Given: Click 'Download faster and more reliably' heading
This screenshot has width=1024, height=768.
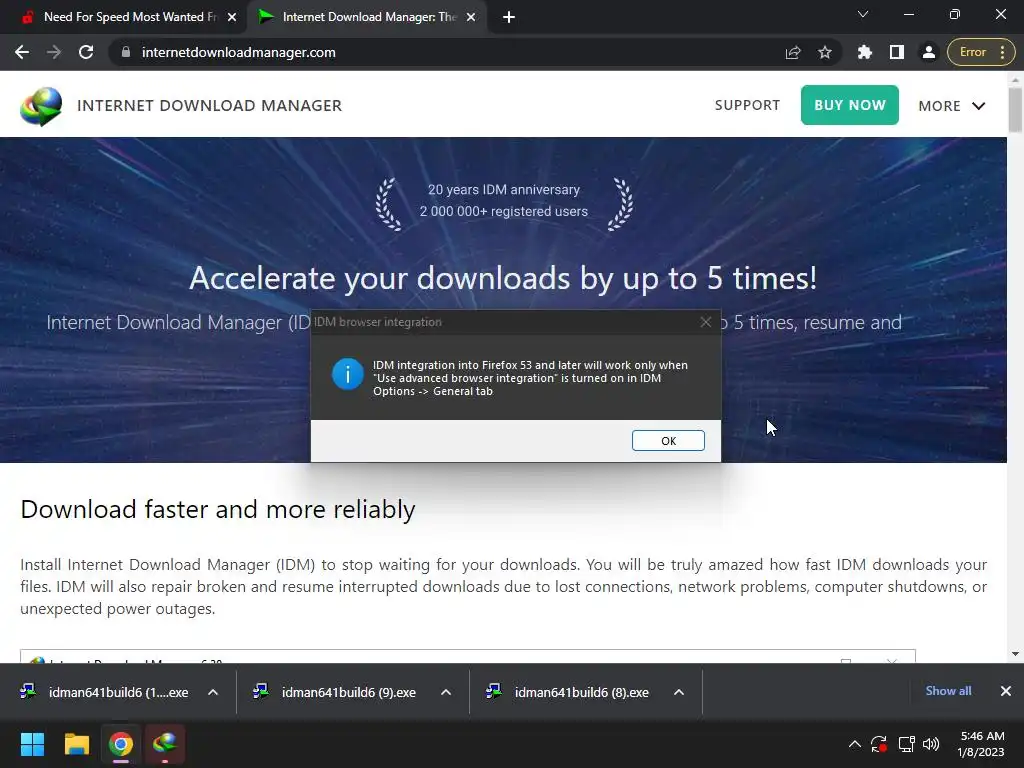Looking at the screenshot, I should click(x=218, y=510).
